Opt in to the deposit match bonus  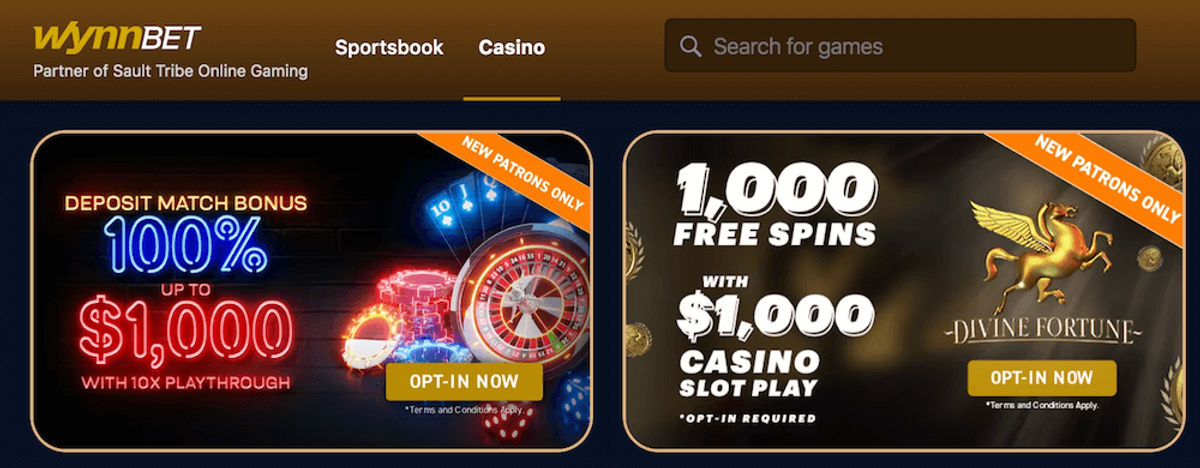(x=464, y=381)
